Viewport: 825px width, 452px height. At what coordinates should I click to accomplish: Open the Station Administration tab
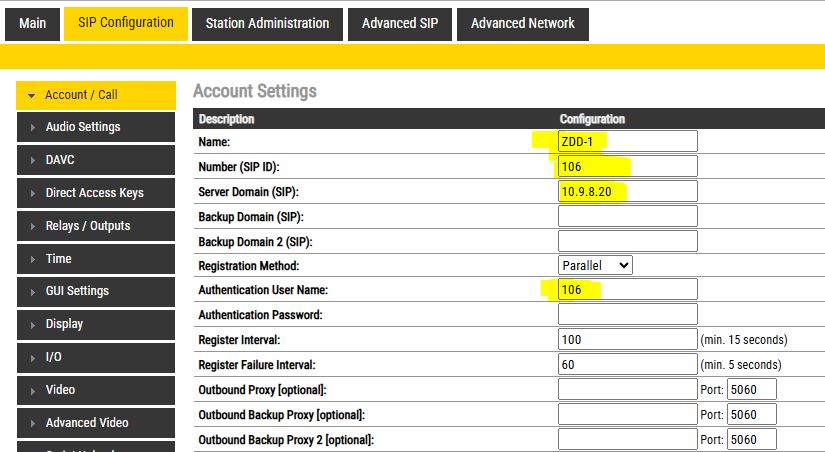click(x=267, y=23)
